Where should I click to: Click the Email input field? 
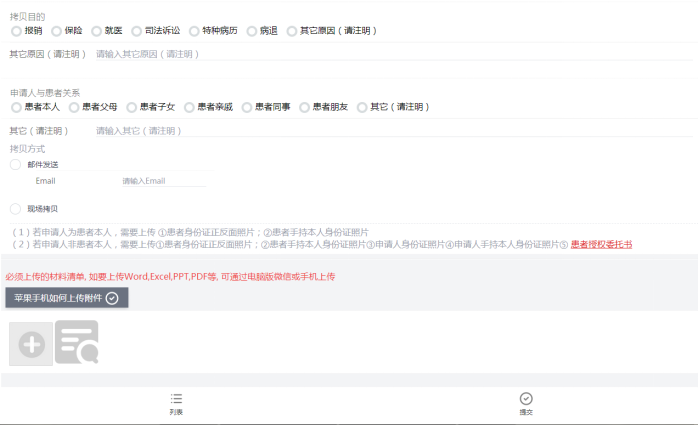[x=162, y=181]
